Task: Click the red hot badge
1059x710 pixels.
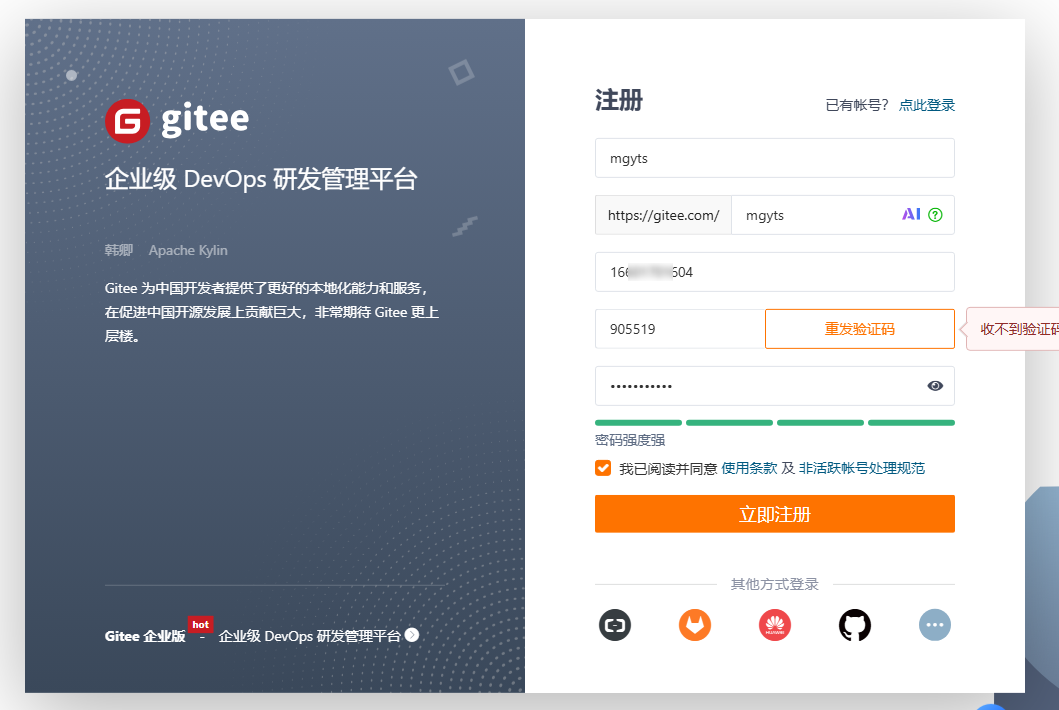Action: point(200,625)
